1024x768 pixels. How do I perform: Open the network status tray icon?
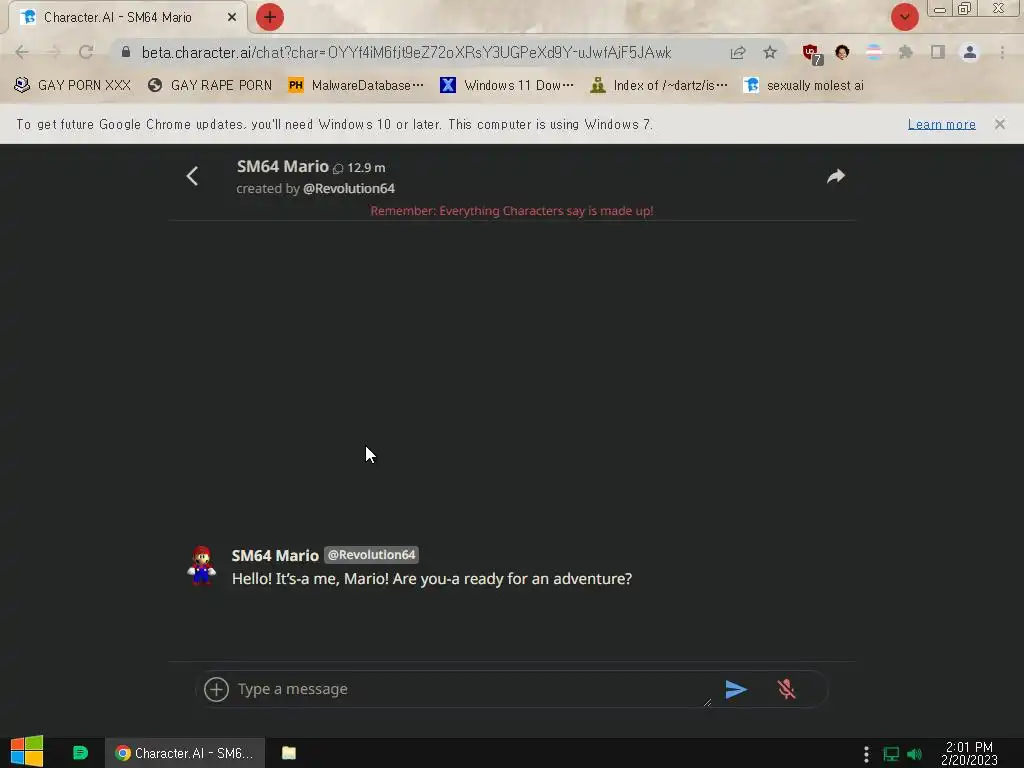(x=891, y=754)
